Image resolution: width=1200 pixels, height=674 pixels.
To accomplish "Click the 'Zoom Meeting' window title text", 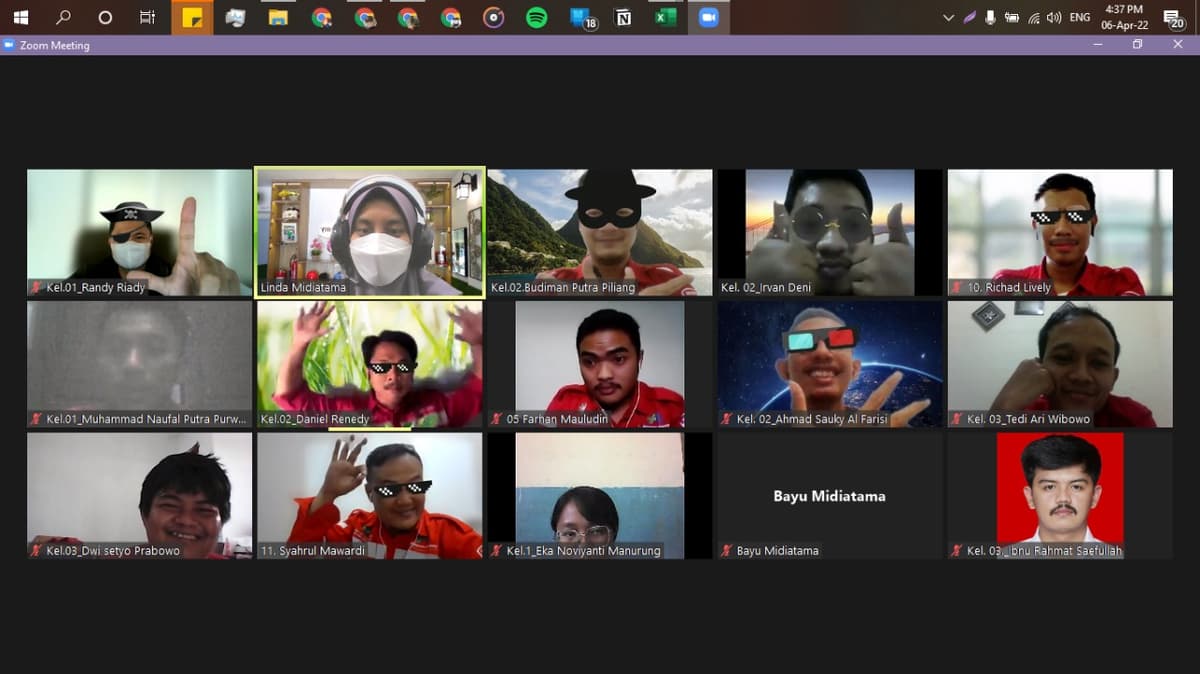I will pos(54,45).
